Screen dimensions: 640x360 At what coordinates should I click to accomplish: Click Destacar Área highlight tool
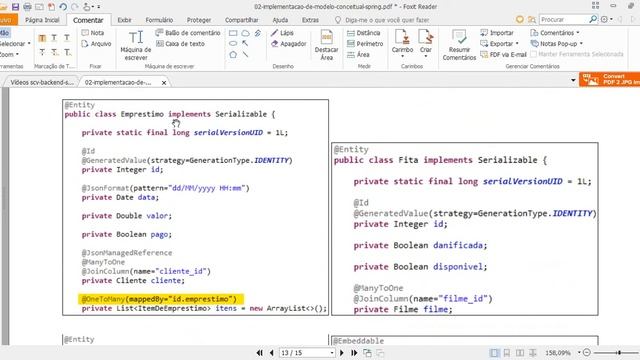[327, 45]
